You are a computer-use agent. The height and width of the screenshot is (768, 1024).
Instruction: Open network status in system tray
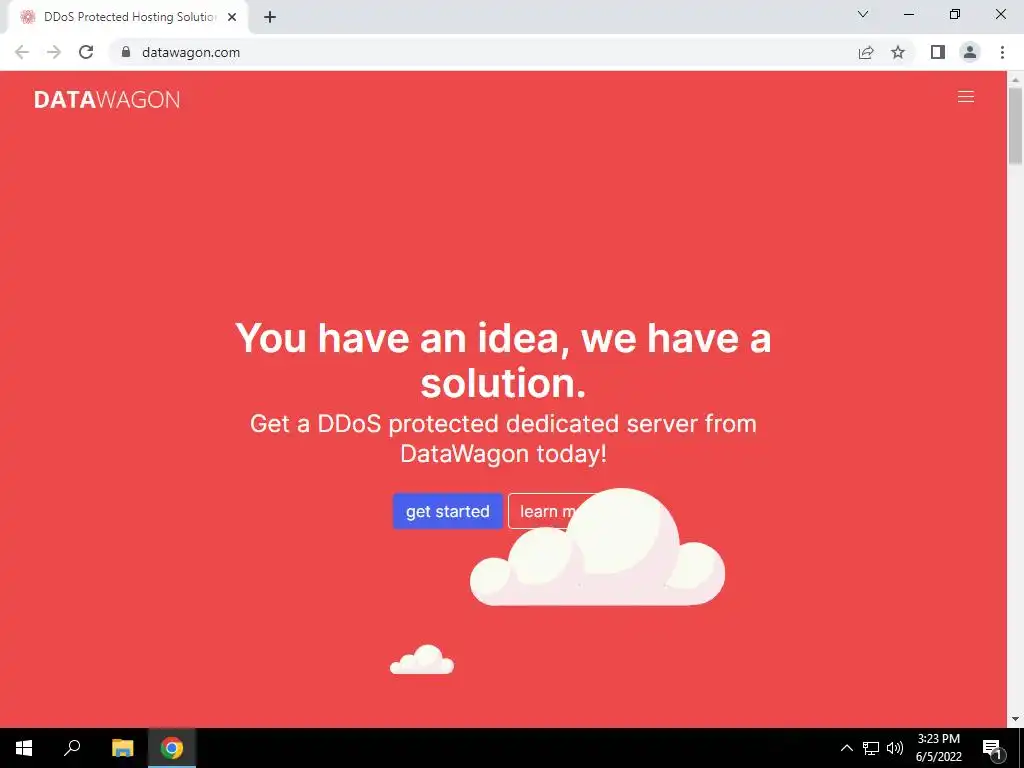(871, 748)
